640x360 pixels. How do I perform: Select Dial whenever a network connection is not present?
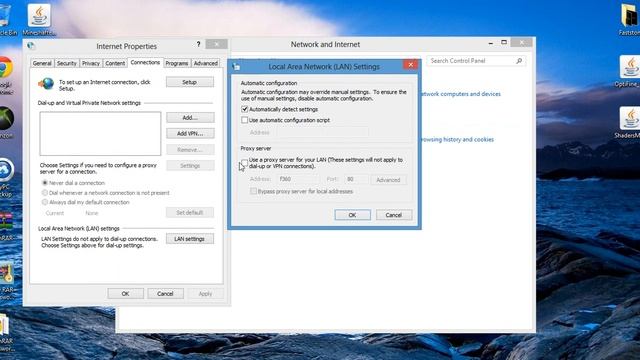pyautogui.click(x=45, y=193)
